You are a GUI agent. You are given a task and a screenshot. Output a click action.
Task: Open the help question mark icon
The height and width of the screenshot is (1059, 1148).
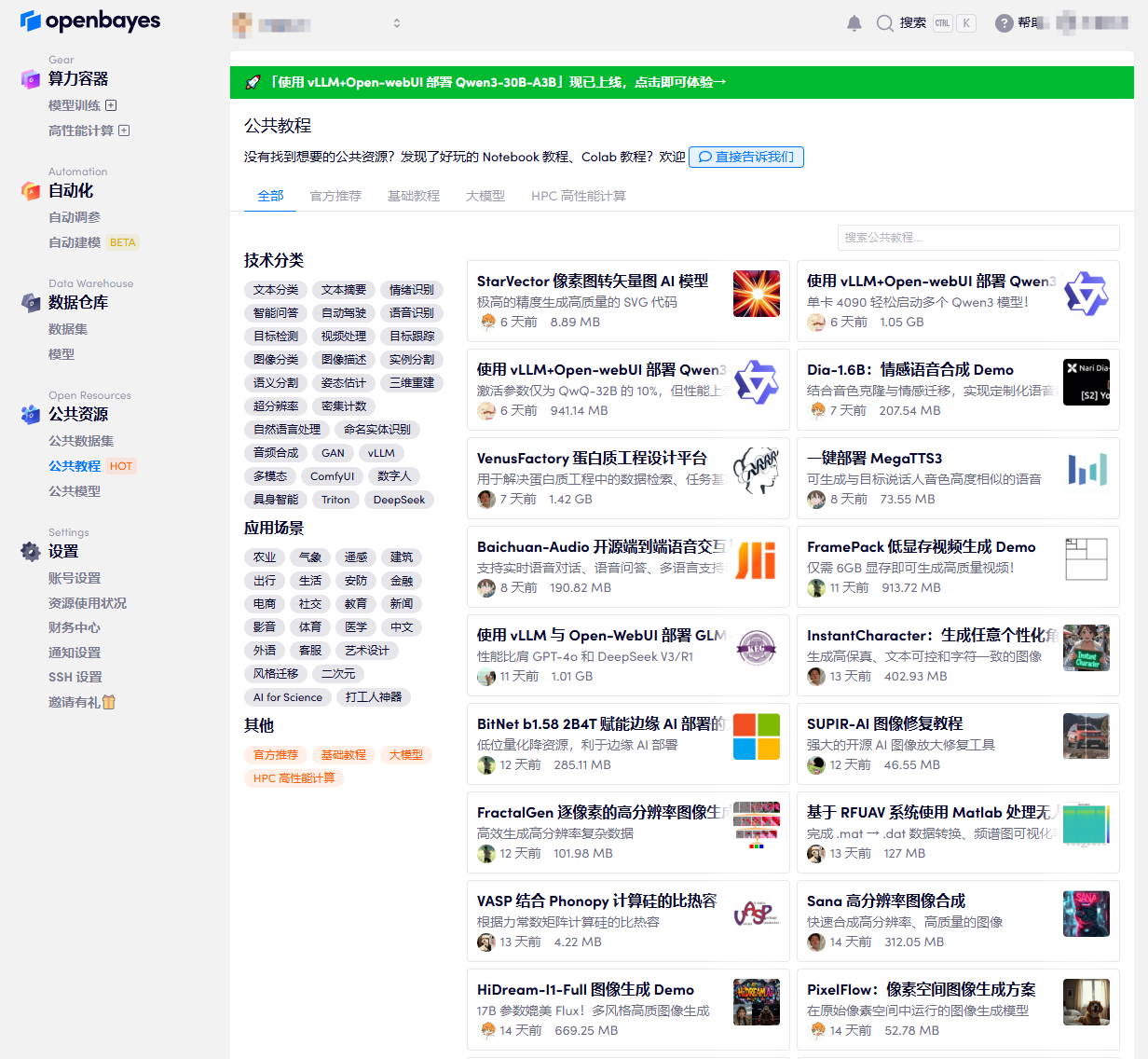[x=1004, y=23]
